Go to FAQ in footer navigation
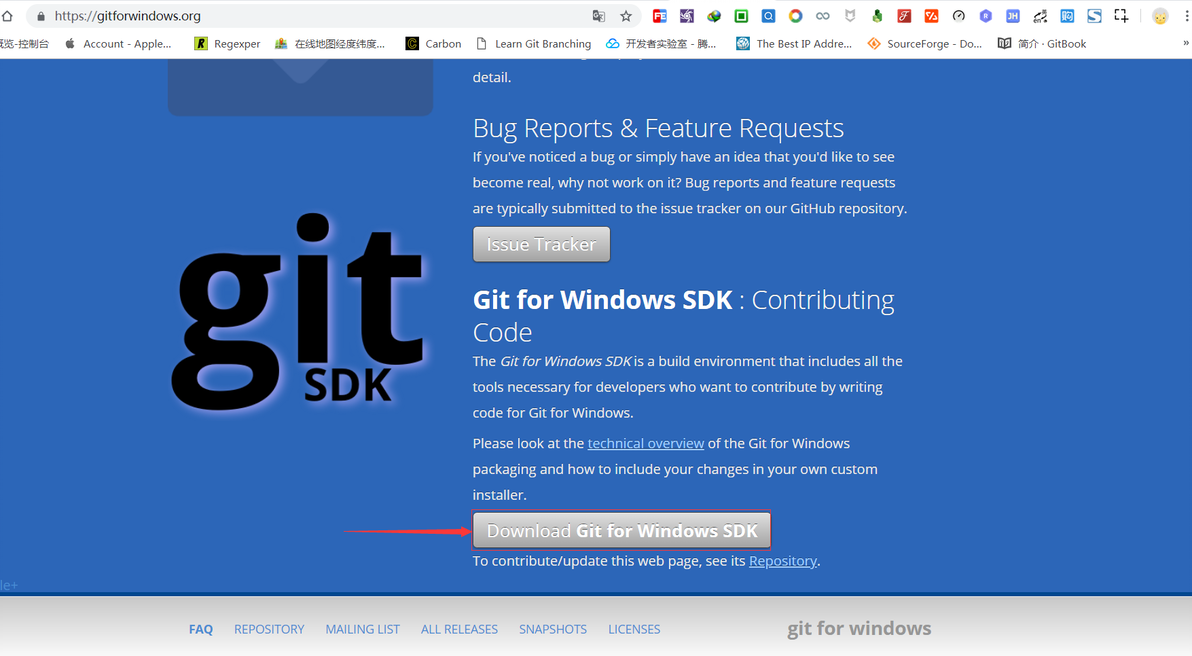 click(x=201, y=629)
